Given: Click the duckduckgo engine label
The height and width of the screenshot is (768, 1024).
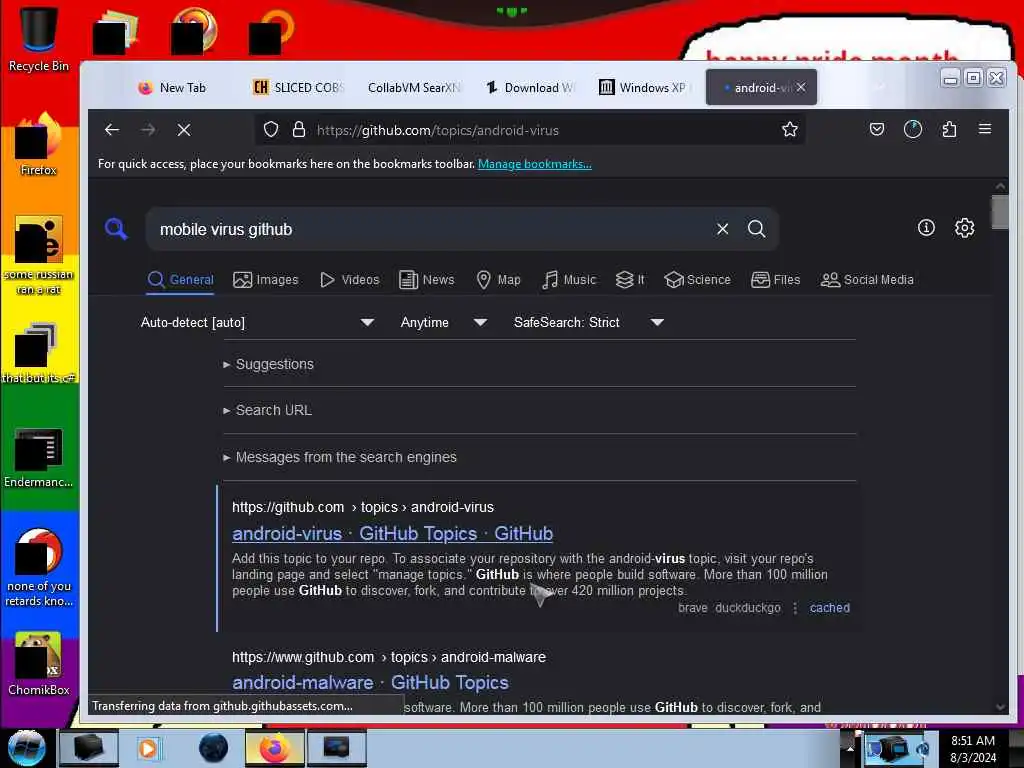Looking at the screenshot, I should (748, 608).
